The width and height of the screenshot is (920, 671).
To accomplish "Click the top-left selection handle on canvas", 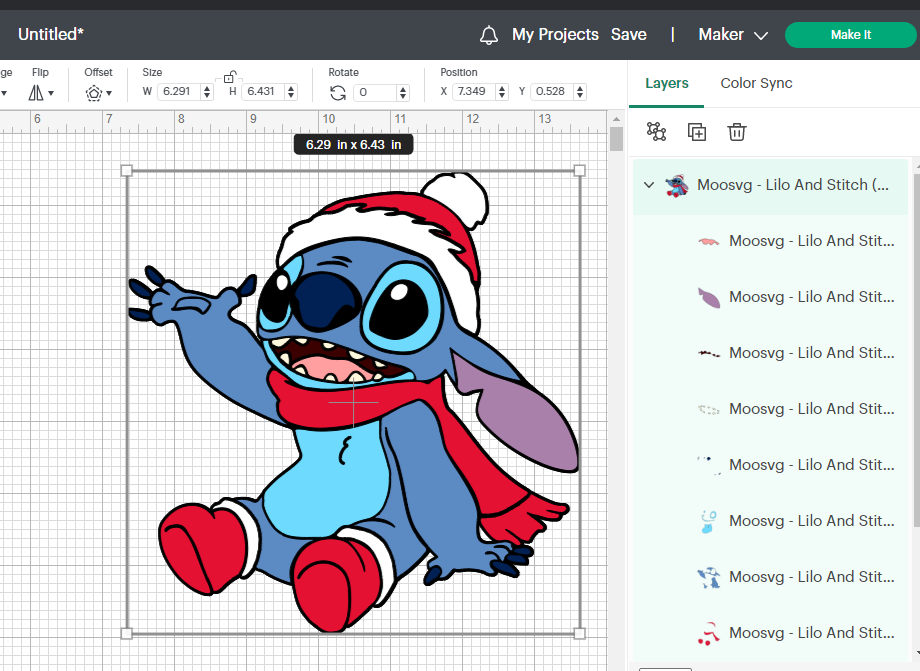I will click(126, 171).
